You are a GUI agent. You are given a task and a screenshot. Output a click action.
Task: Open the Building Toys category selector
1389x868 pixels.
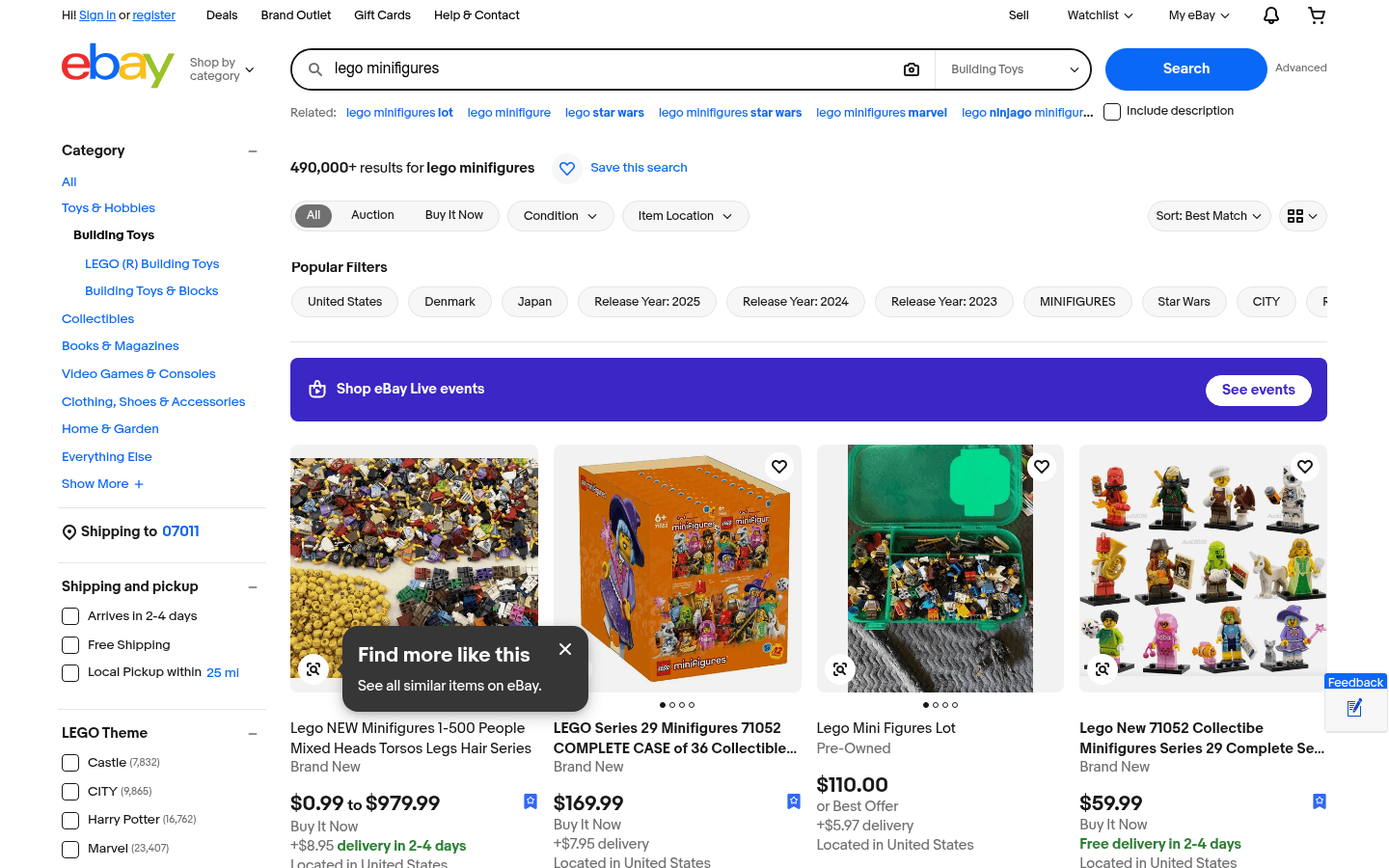point(1013,69)
